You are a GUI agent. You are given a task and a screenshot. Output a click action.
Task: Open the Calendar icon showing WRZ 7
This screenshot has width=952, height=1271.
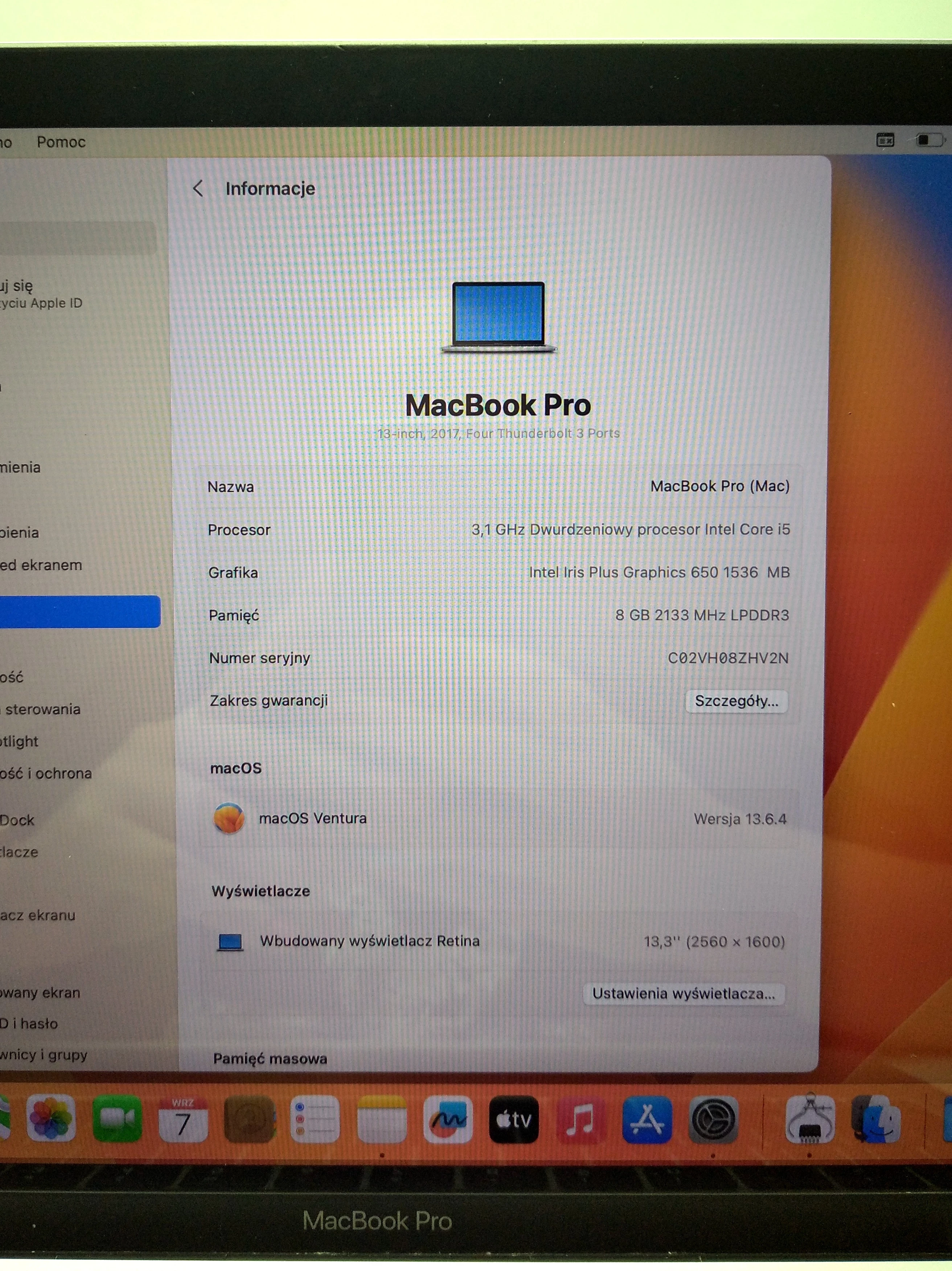coord(183,1119)
